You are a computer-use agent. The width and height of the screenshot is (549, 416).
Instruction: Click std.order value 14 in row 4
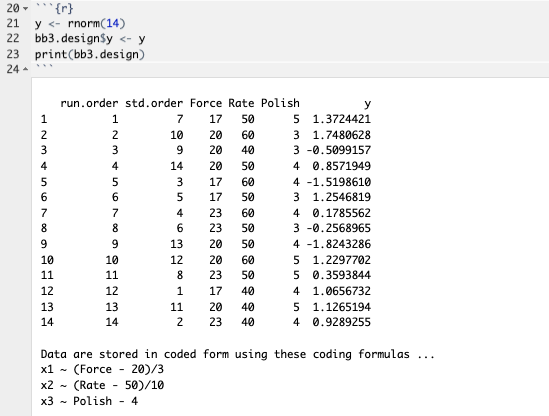coord(176,166)
